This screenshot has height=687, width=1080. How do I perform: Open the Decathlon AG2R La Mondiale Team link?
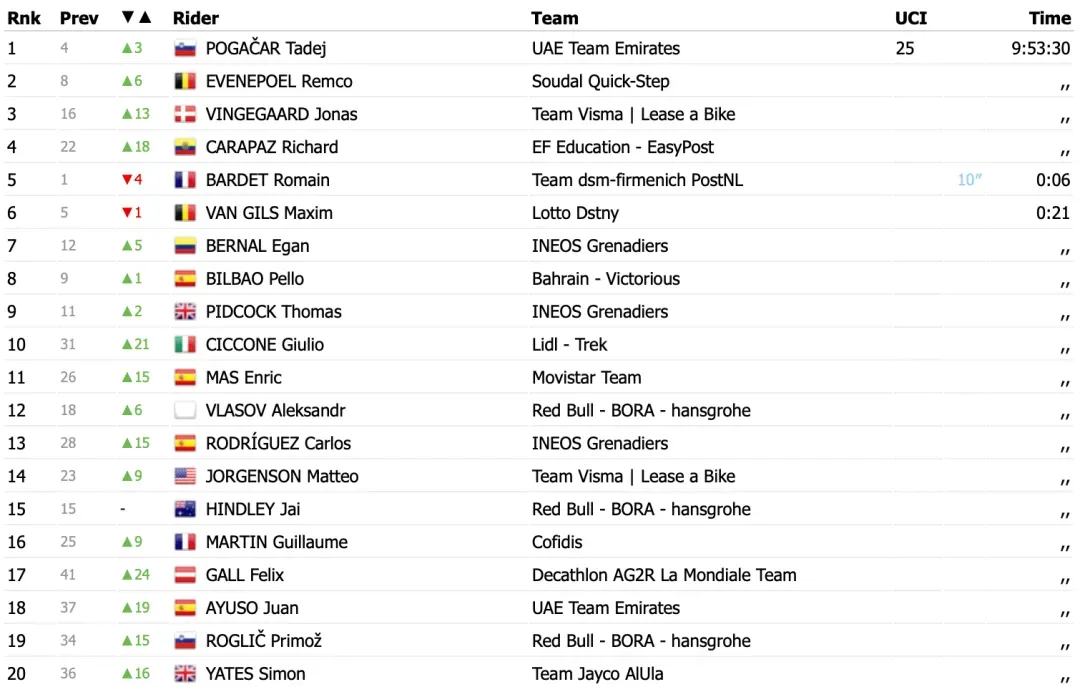pos(664,576)
